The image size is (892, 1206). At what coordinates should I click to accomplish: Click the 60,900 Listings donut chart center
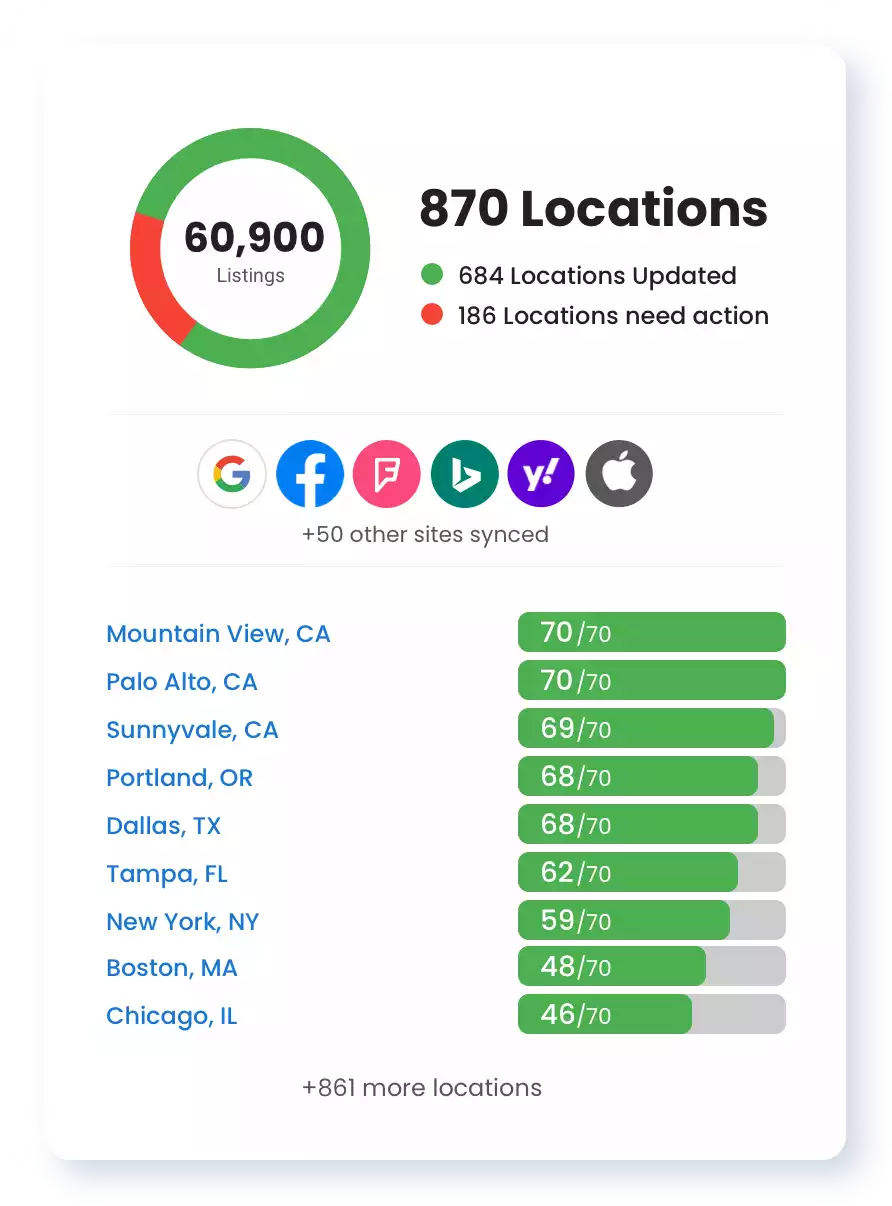pyautogui.click(x=250, y=250)
